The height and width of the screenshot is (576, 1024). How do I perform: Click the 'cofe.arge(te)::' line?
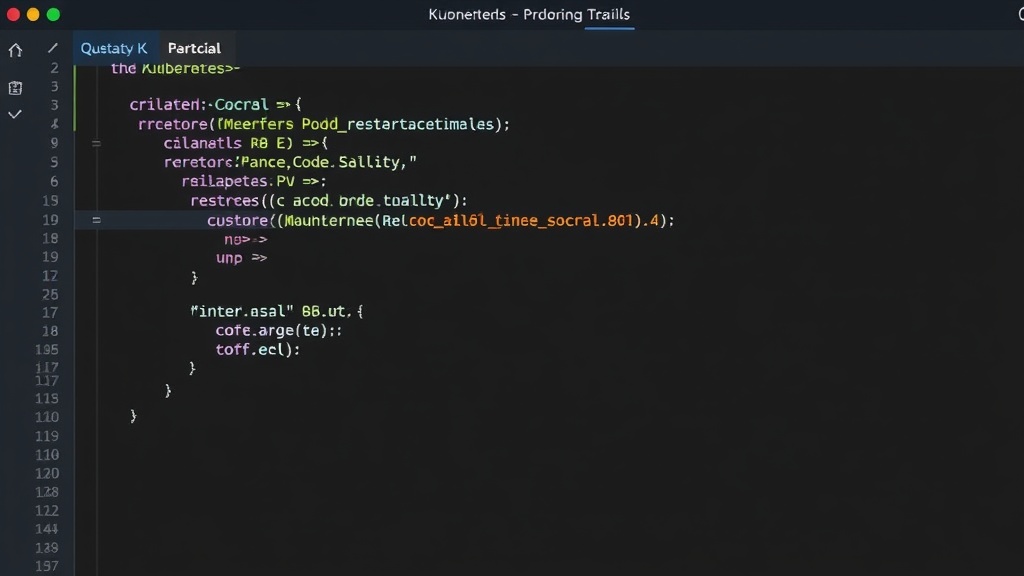click(279, 330)
